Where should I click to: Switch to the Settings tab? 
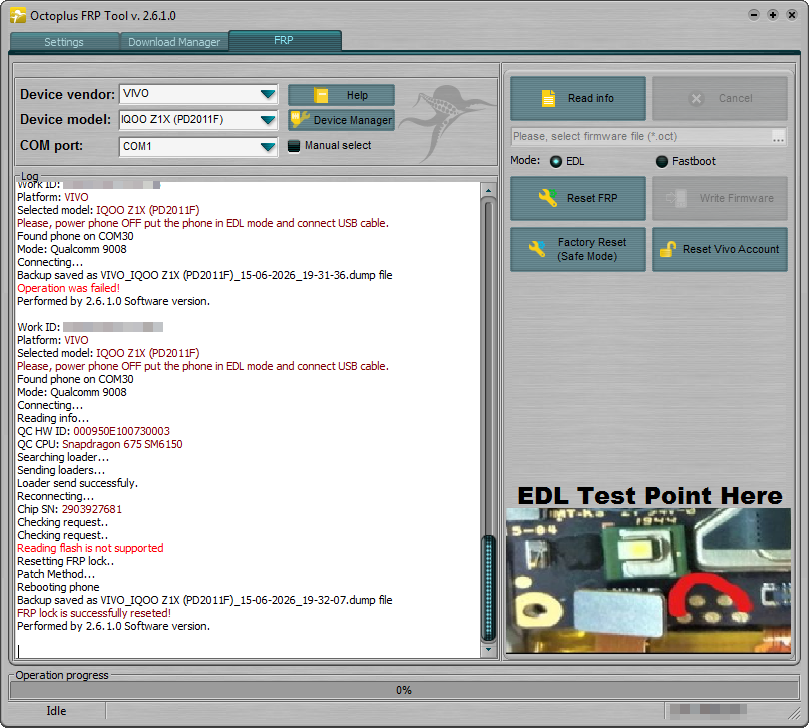[x=64, y=42]
